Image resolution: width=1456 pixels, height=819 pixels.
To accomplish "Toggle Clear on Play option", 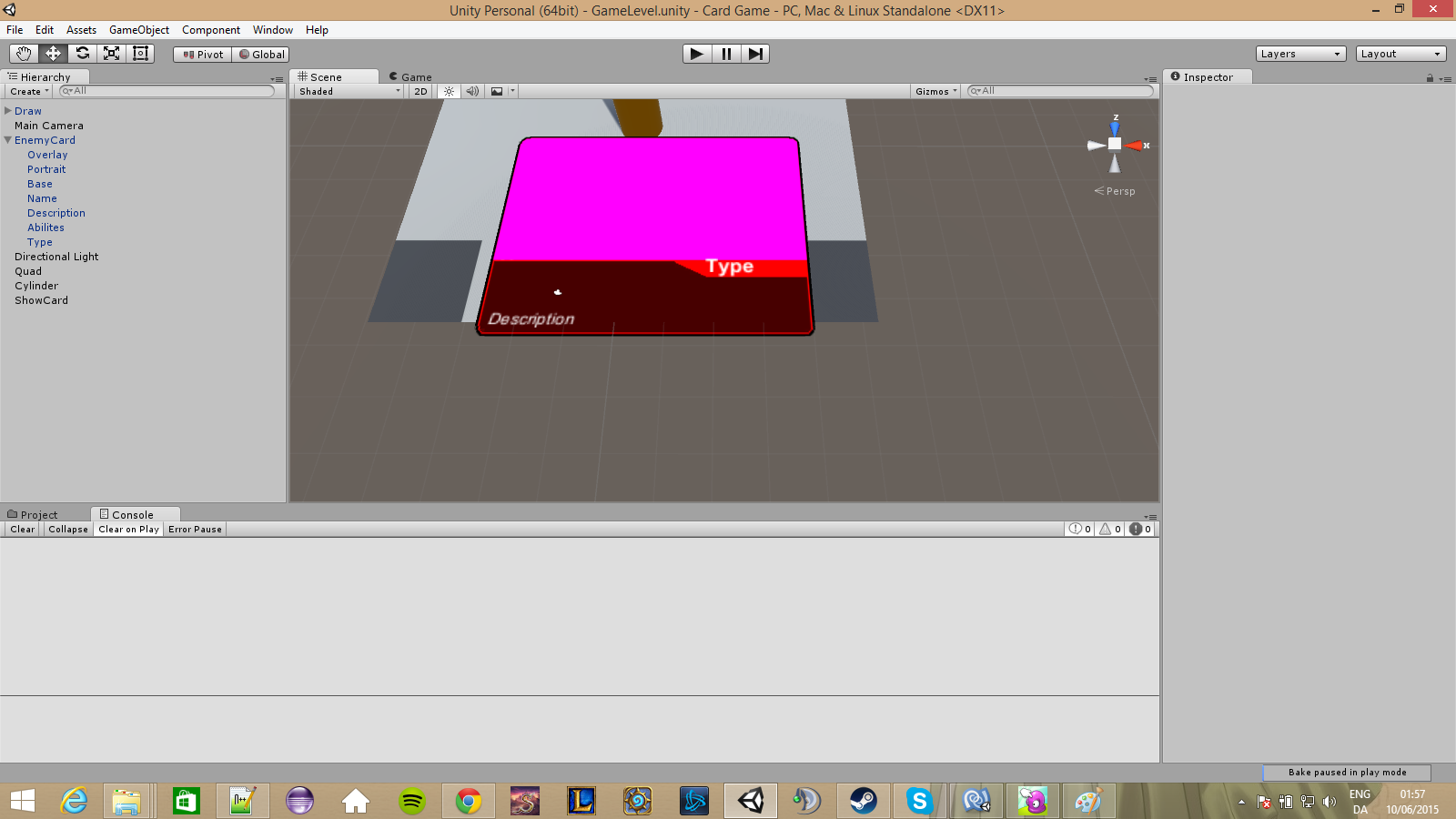I will click(128, 530).
